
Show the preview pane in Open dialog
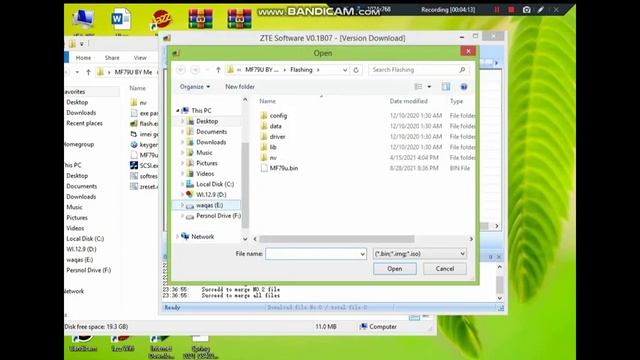pyautogui.click(x=446, y=87)
